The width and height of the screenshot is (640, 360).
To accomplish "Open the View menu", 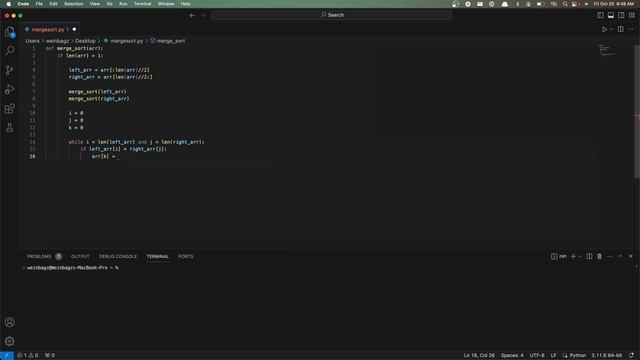I will (95, 4).
